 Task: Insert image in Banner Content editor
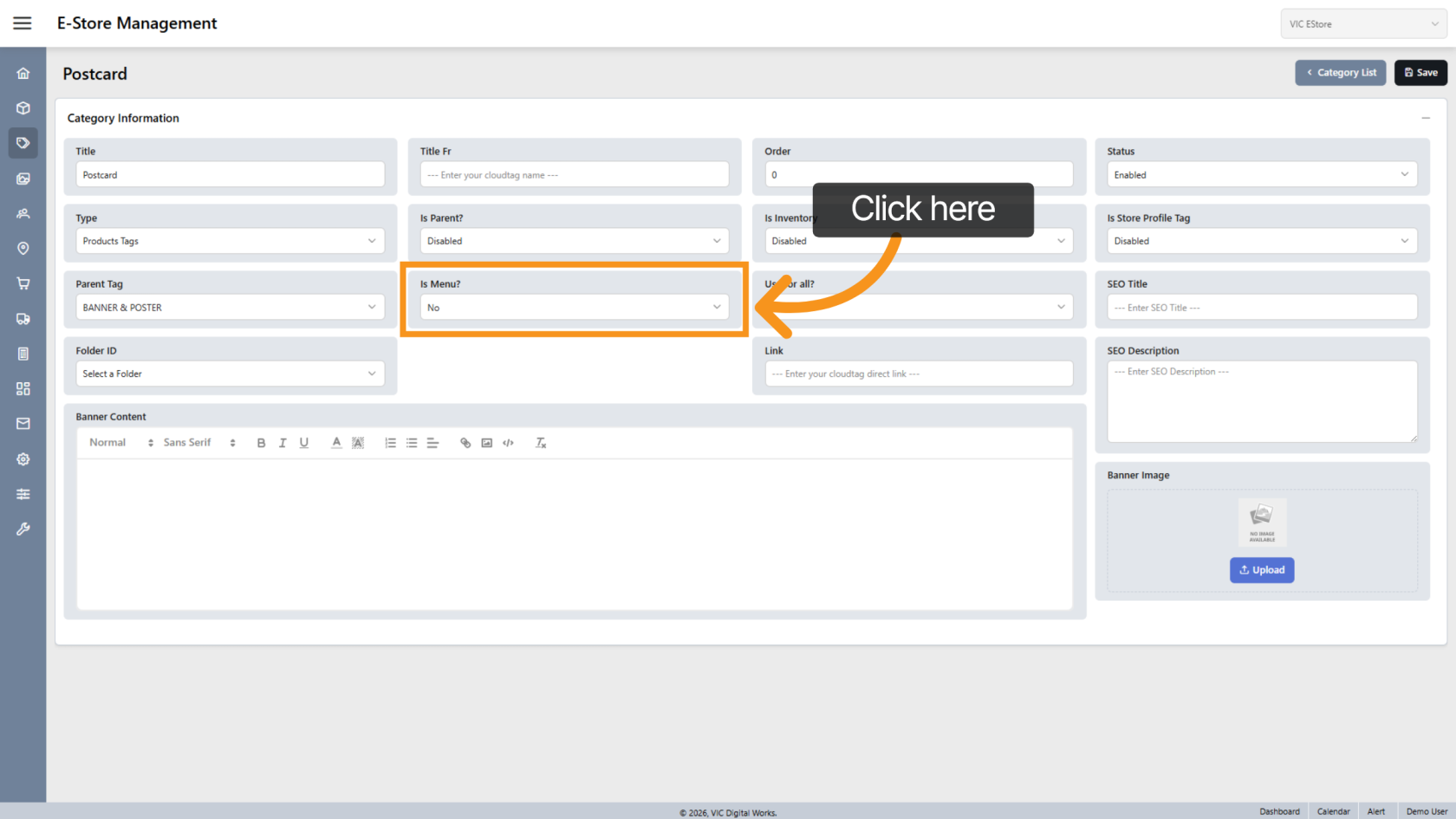point(487,443)
